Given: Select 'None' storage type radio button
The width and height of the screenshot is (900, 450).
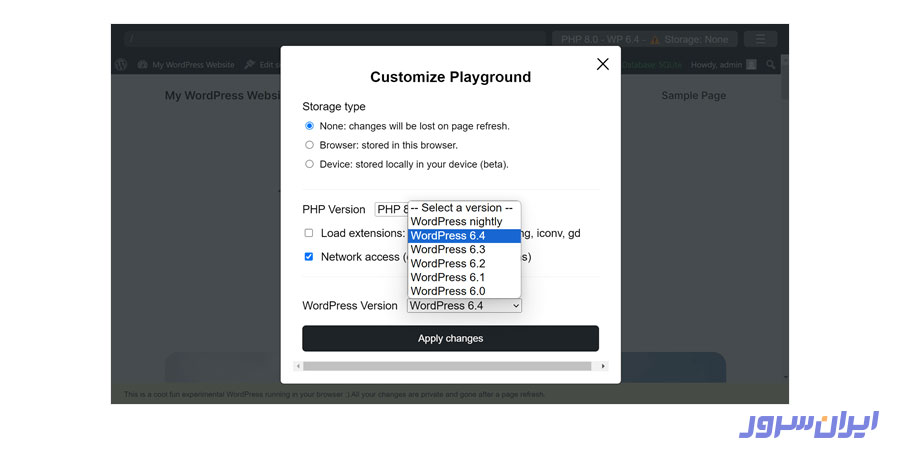Looking at the screenshot, I should [x=309, y=126].
